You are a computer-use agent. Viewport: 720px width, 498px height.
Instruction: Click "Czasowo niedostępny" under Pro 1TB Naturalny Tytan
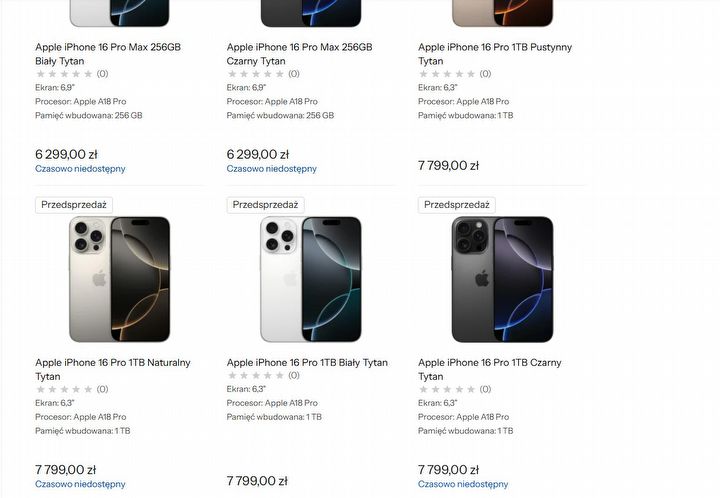coord(80,484)
